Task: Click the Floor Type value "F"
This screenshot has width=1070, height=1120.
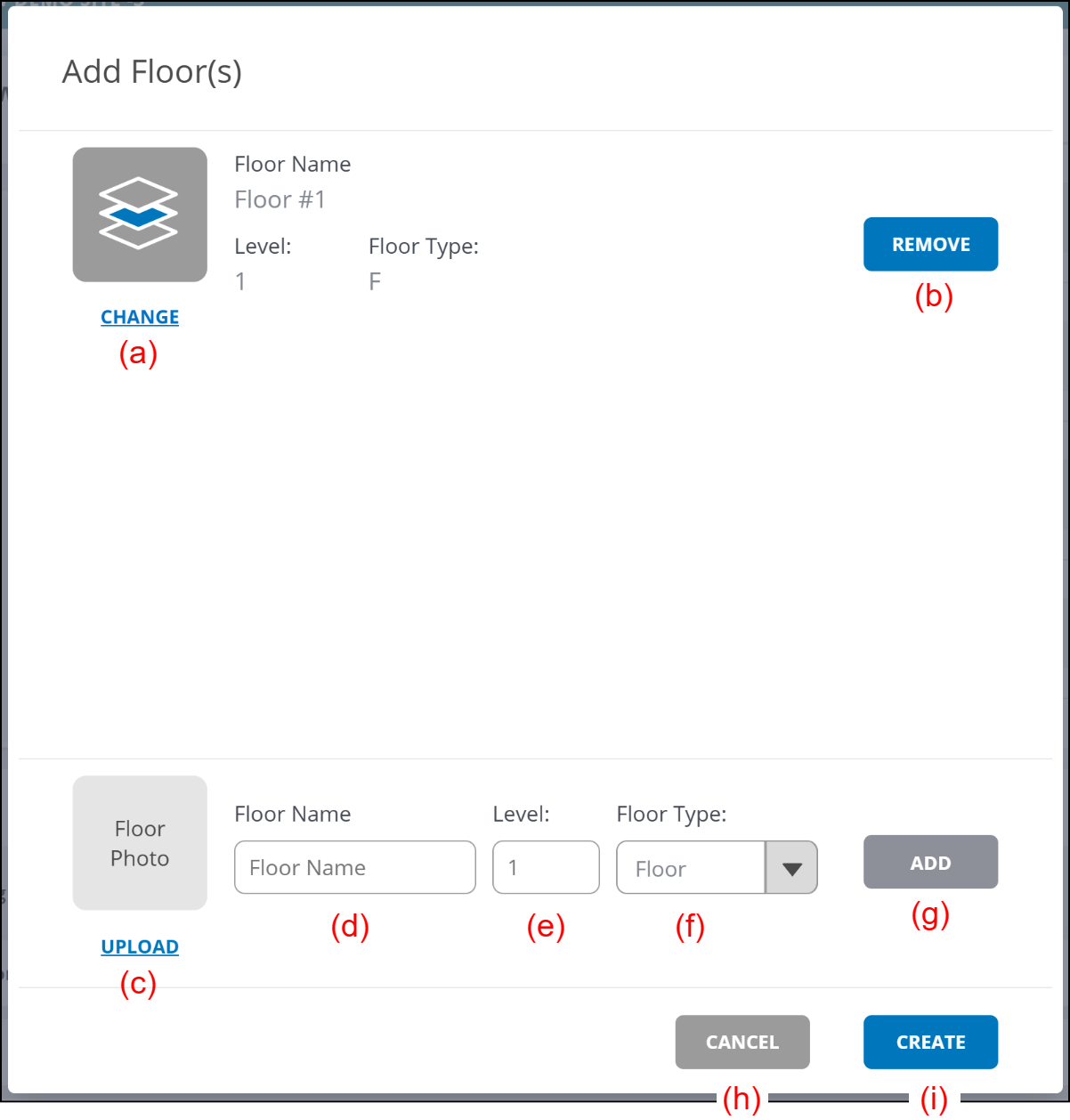Action: click(x=375, y=282)
